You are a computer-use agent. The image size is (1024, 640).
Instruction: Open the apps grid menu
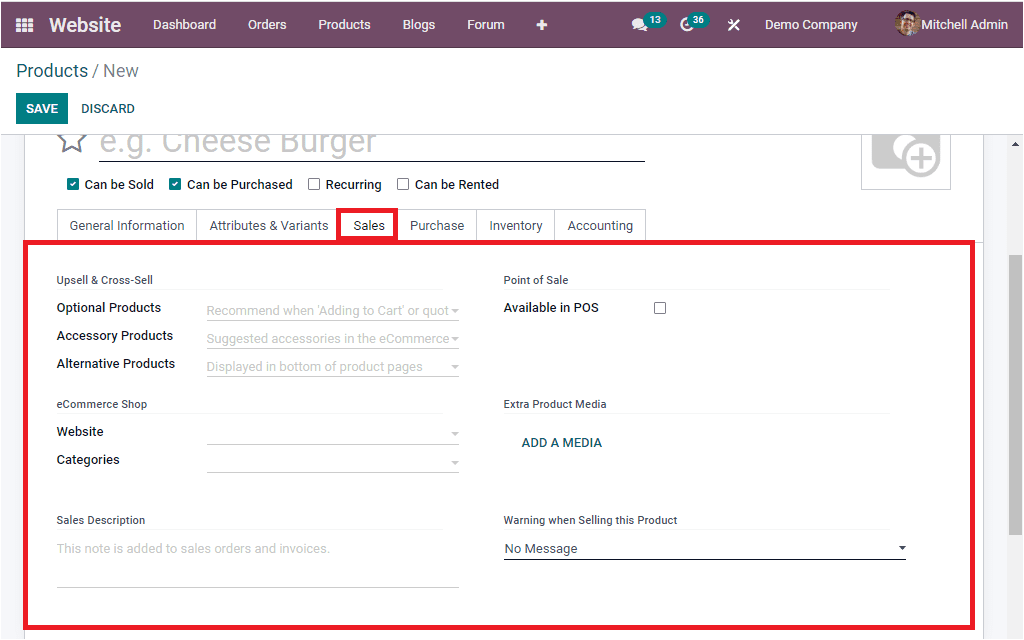[x=22, y=24]
